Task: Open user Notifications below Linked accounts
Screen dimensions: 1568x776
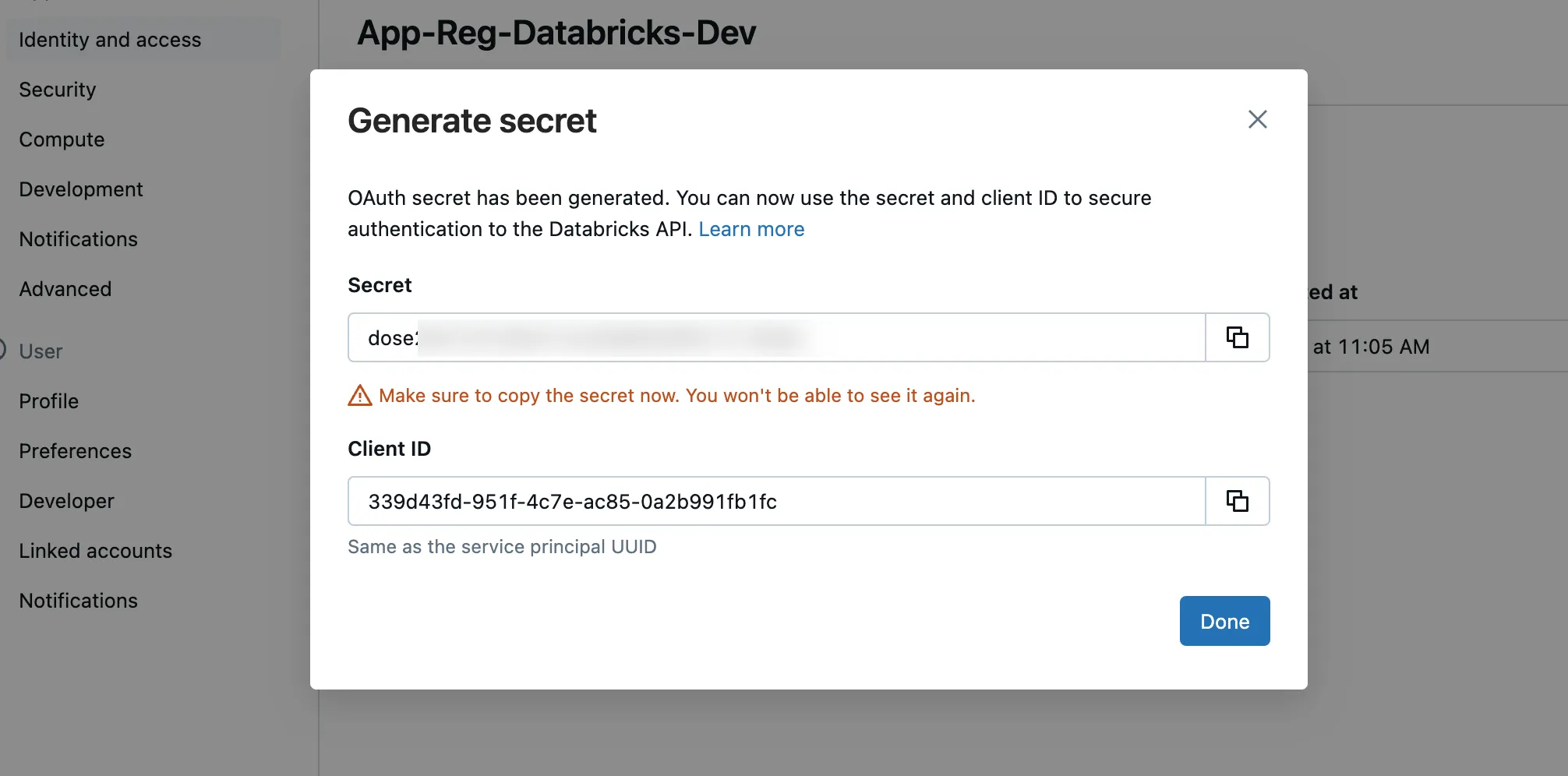Action: pyautogui.click(x=78, y=601)
